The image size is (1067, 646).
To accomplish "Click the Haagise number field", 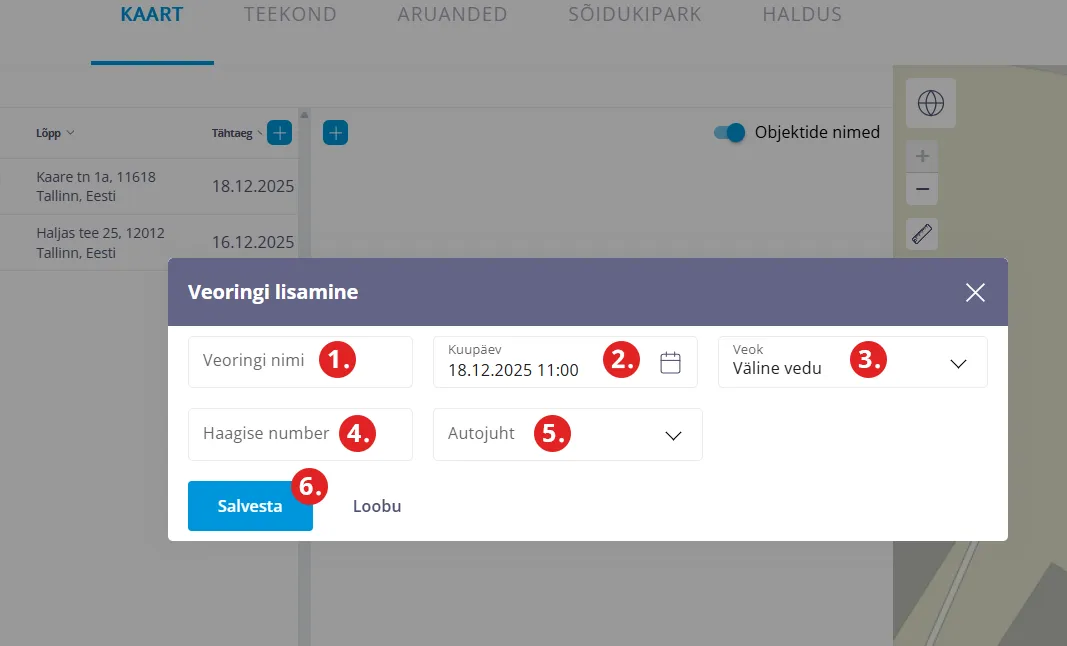I will click(266, 434).
